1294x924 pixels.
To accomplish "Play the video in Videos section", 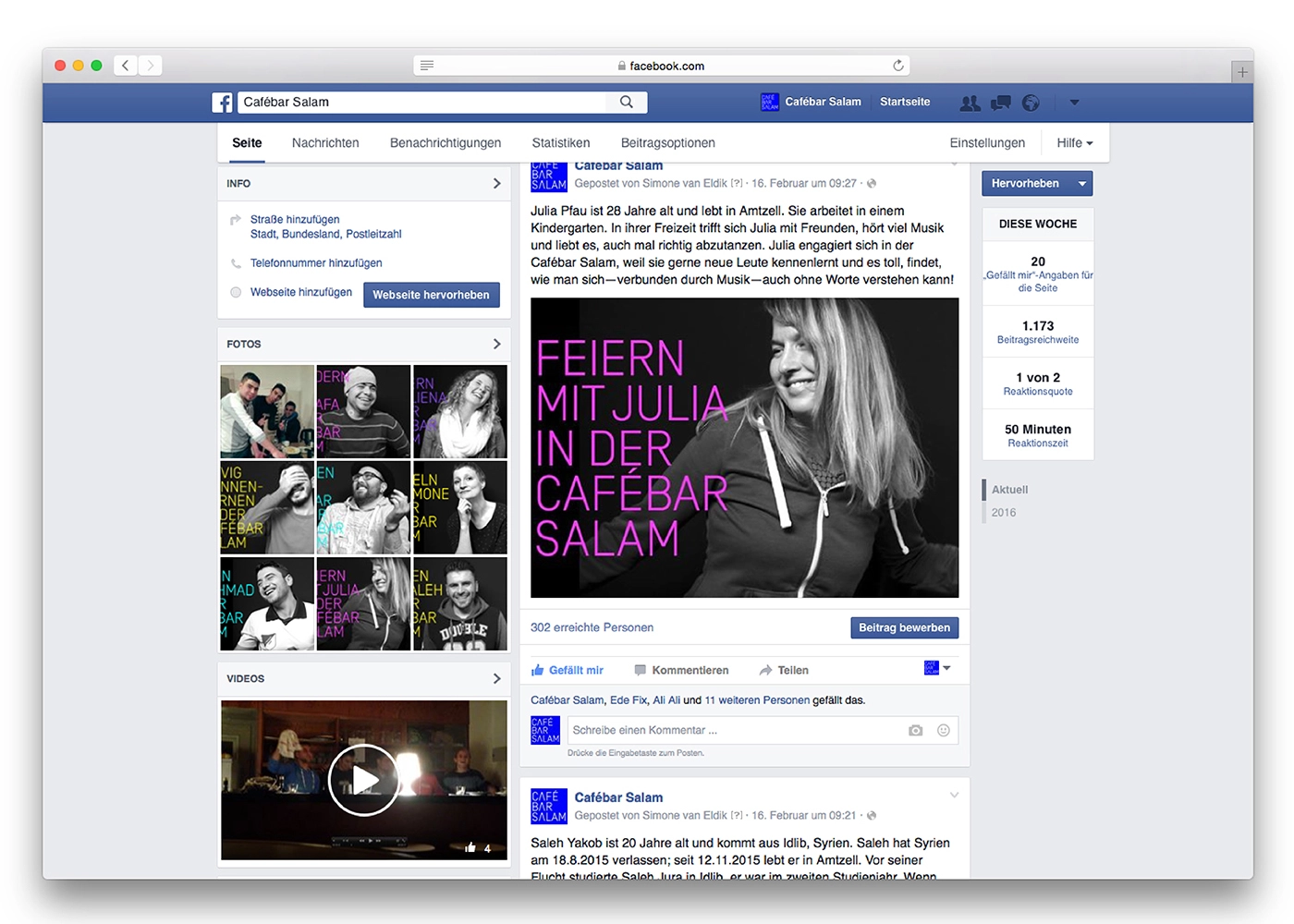I will pyautogui.click(x=363, y=780).
